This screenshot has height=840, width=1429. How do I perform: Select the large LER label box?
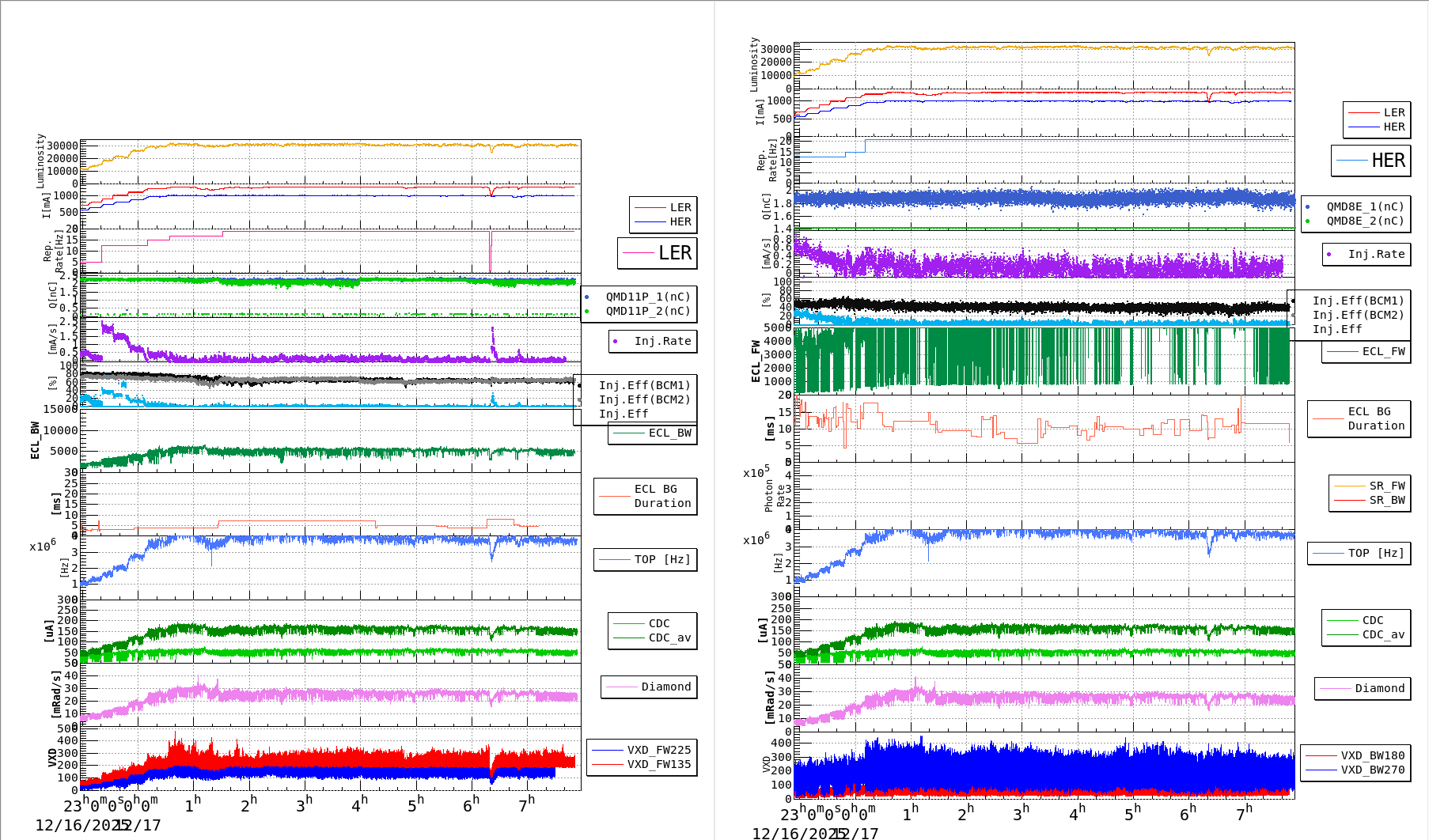(x=657, y=253)
